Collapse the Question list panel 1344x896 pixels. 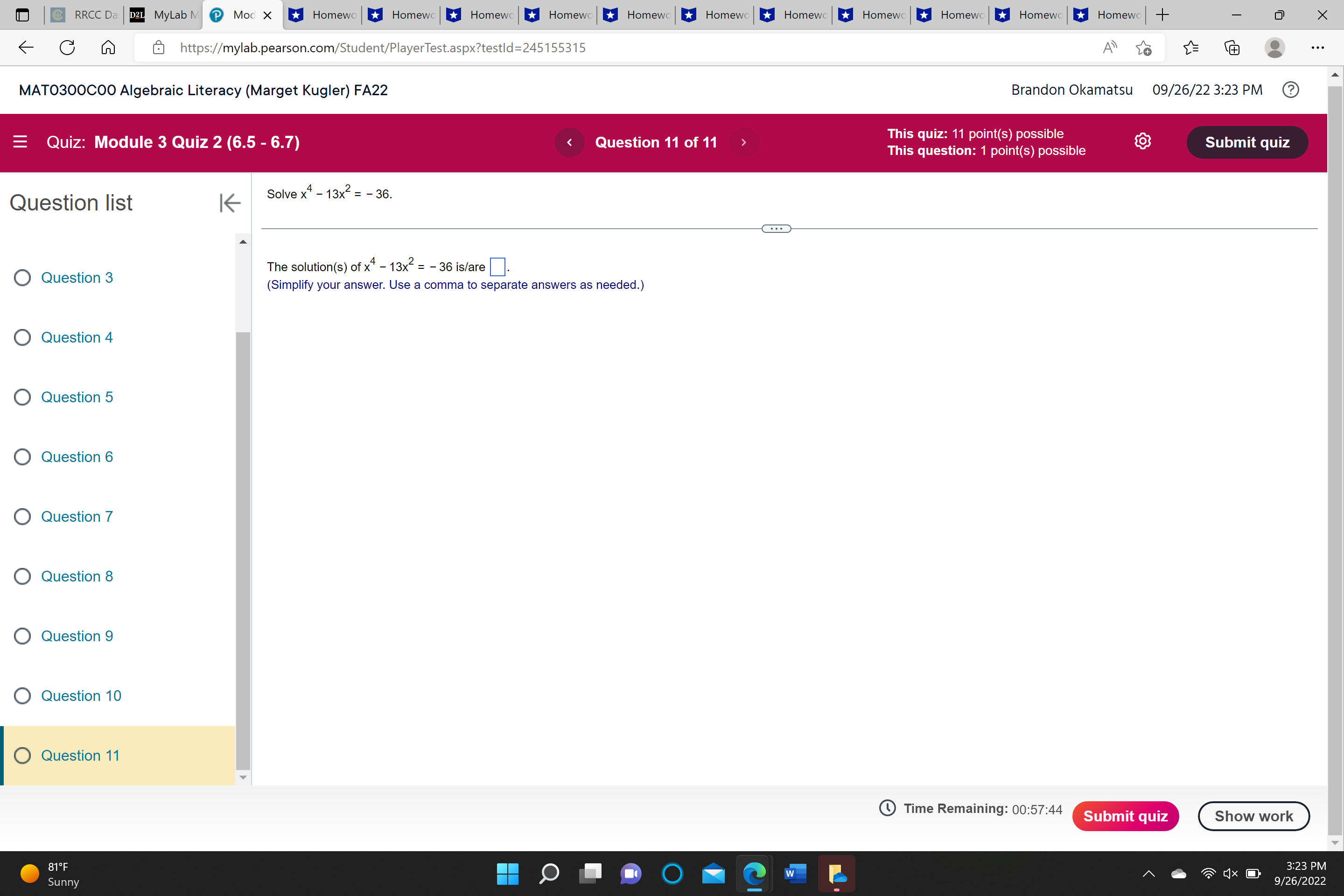230,203
